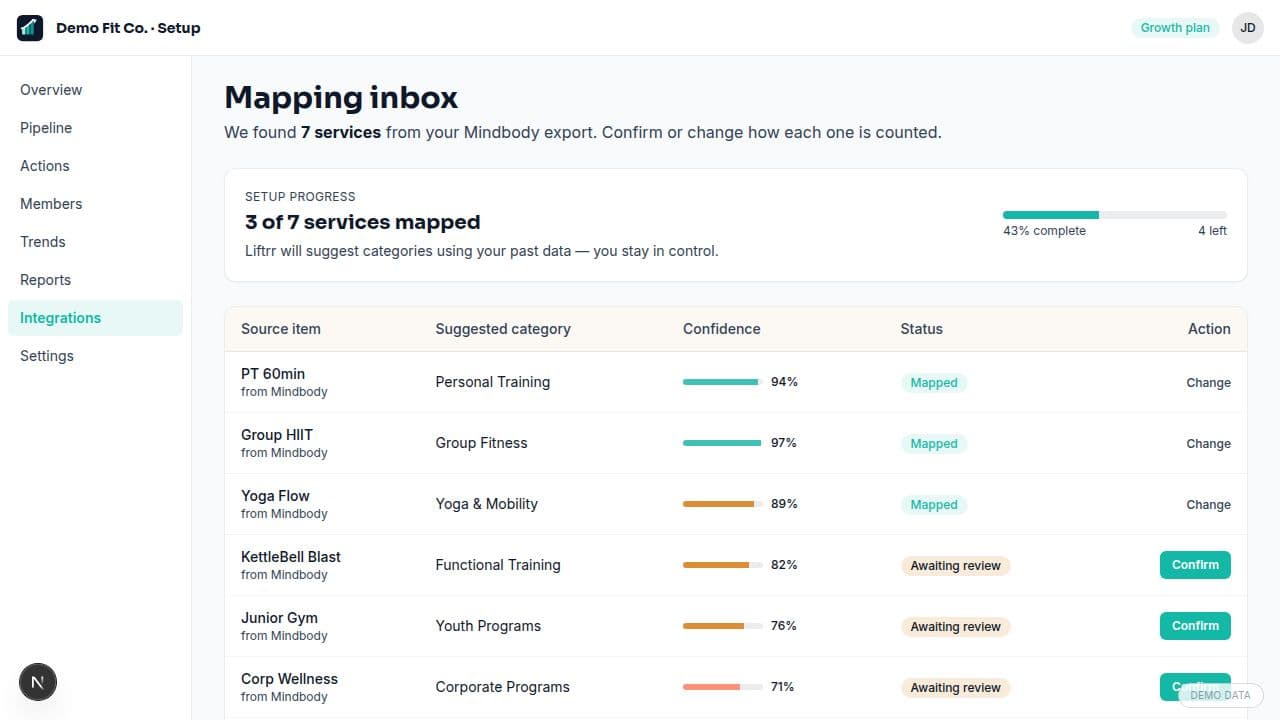Click PT 60min confidence bar
The image size is (1280, 720).
coord(722,382)
